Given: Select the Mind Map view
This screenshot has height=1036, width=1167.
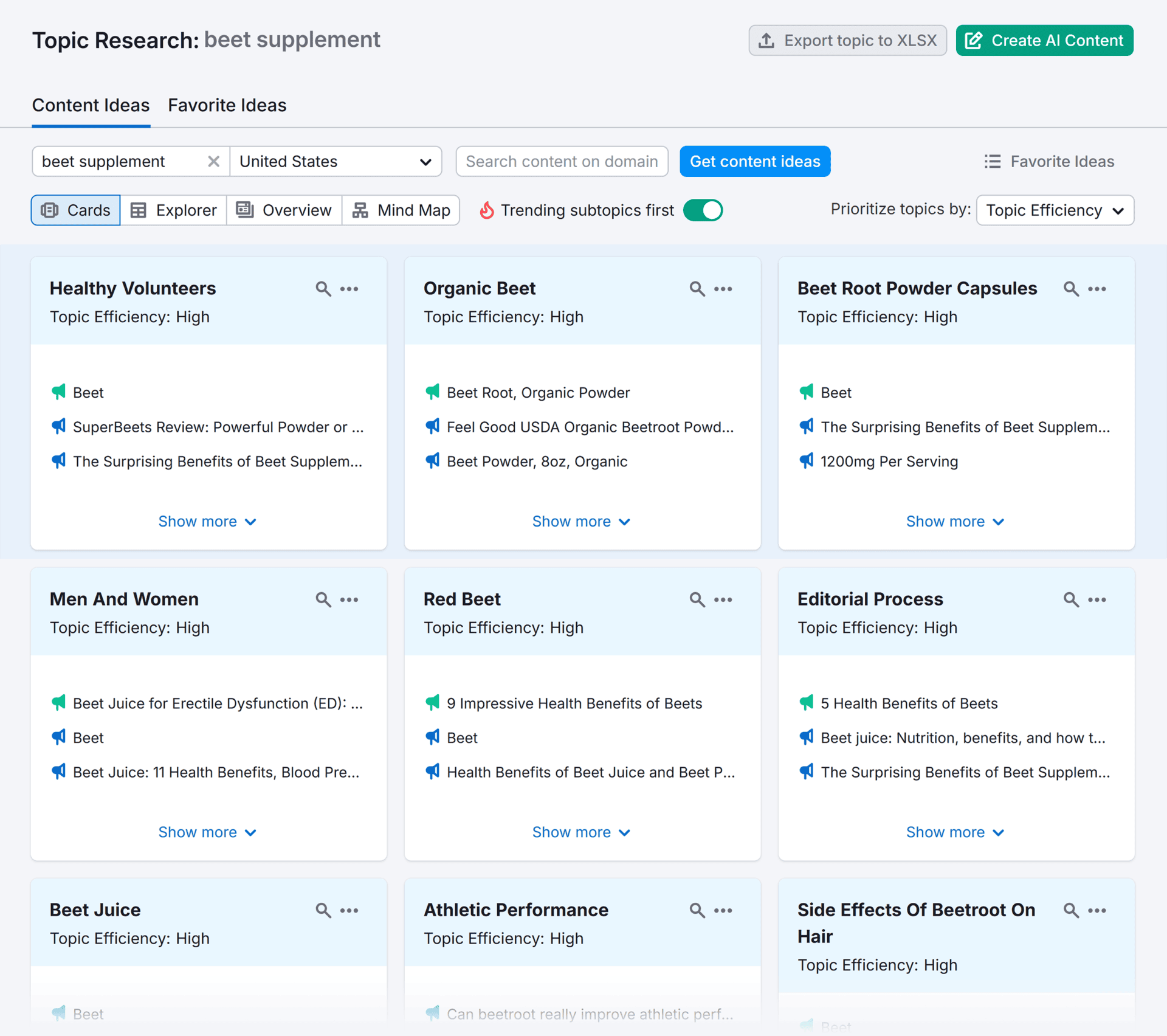Looking at the screenshot, I should pos(401,210).
